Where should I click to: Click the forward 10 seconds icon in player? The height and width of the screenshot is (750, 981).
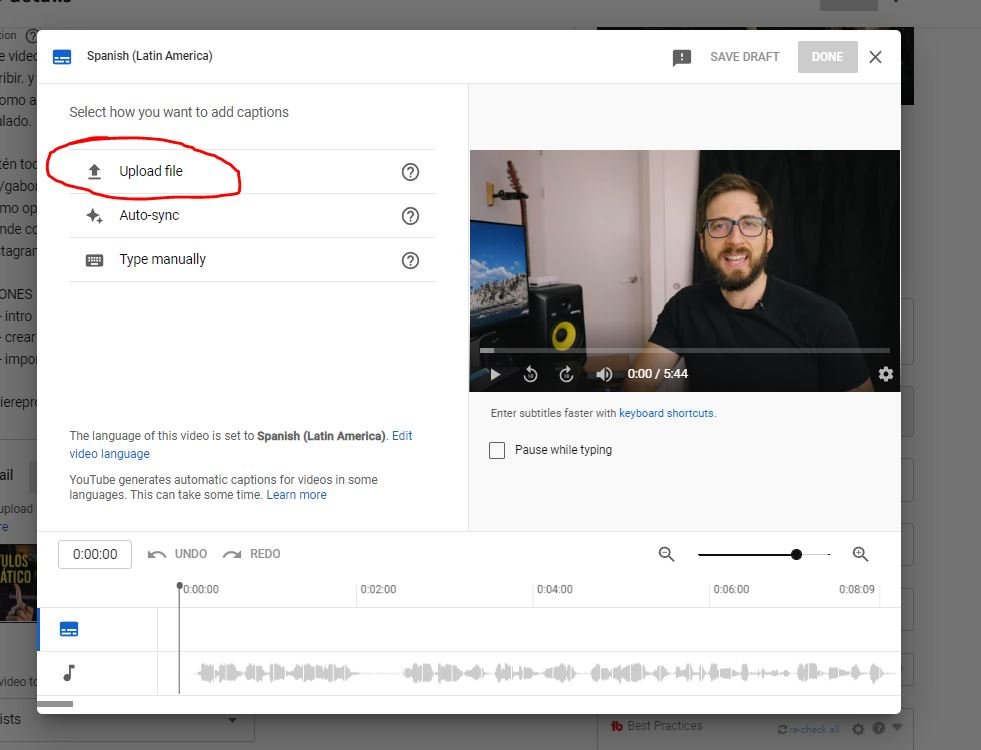tap(567, 373)
